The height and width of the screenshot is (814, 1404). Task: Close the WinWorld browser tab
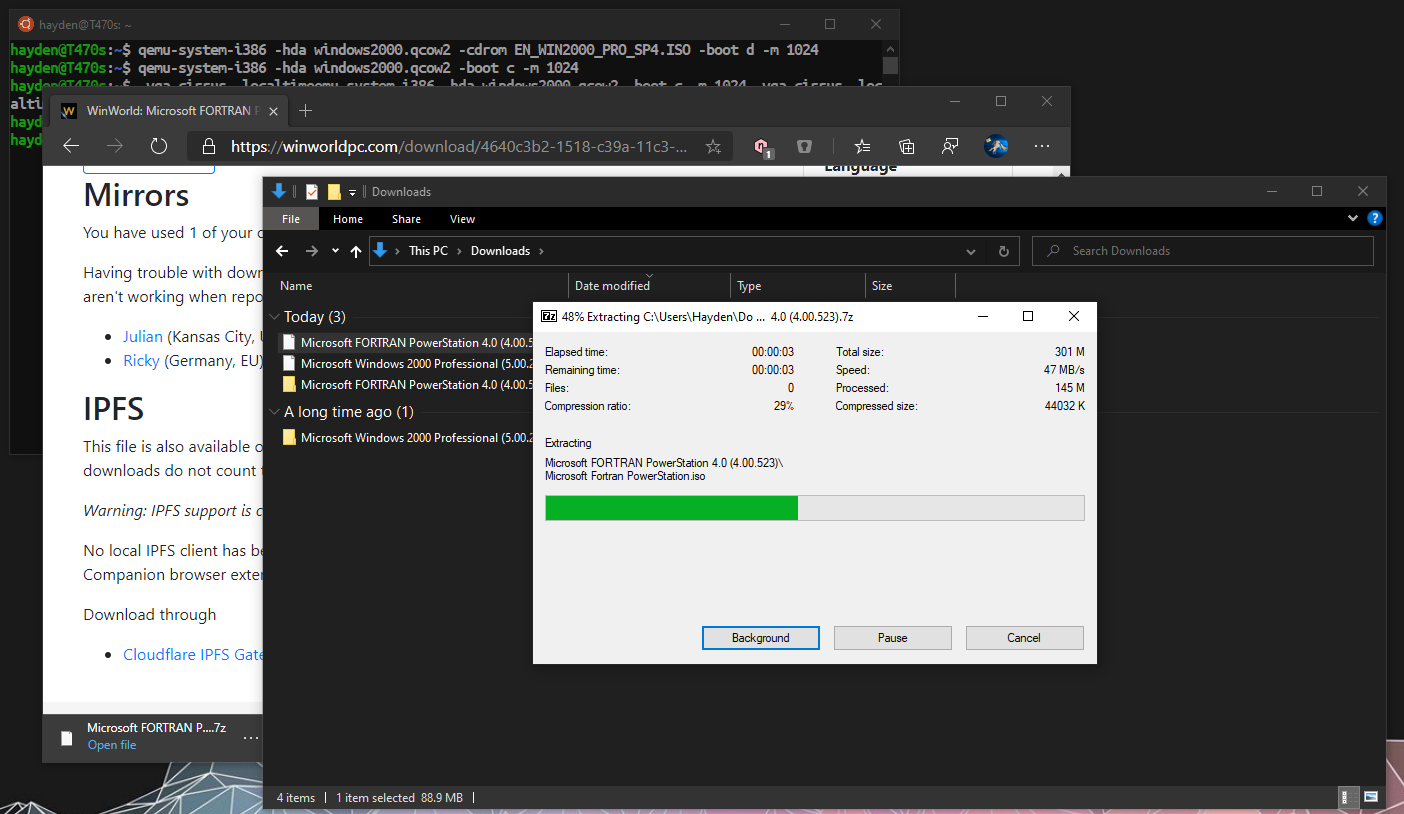click(274, 110)
